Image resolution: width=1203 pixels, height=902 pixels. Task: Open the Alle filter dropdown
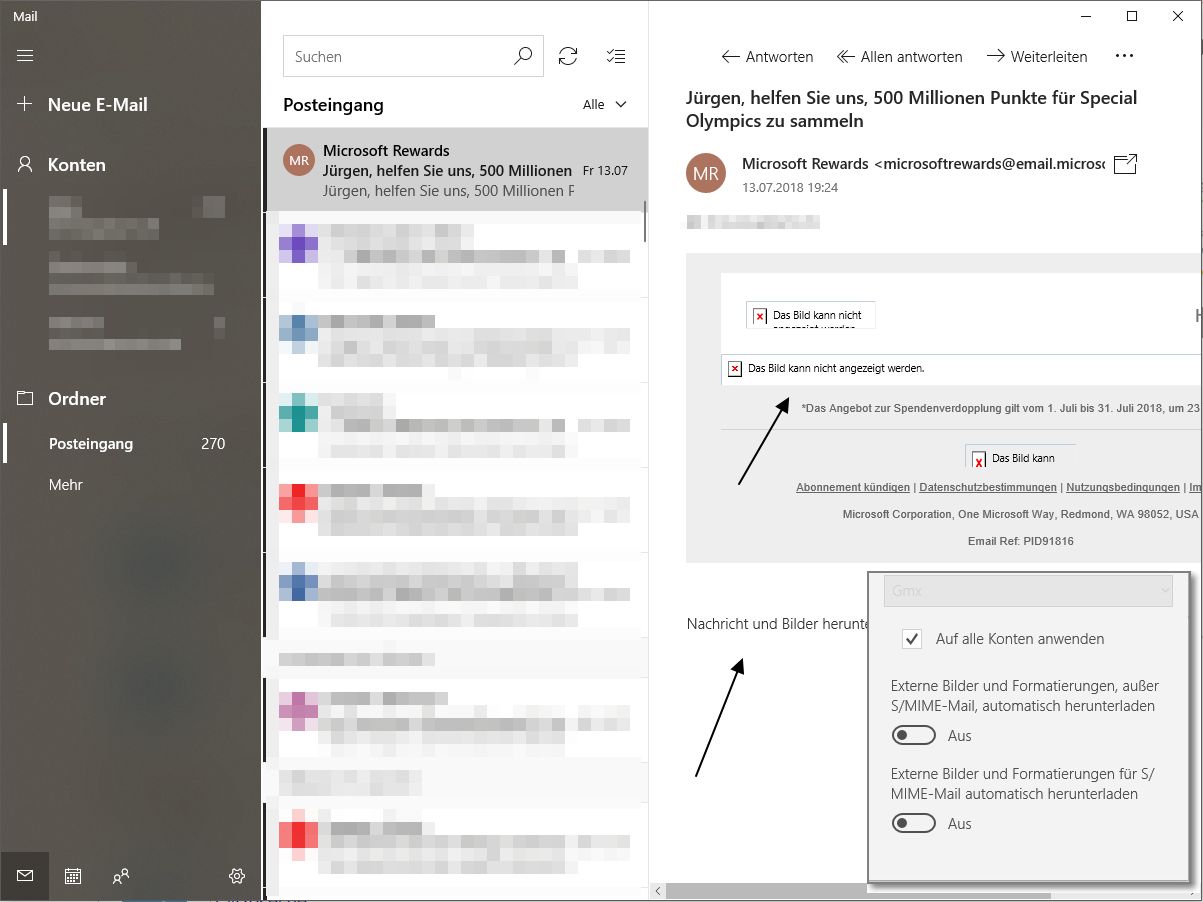[604, 105]
